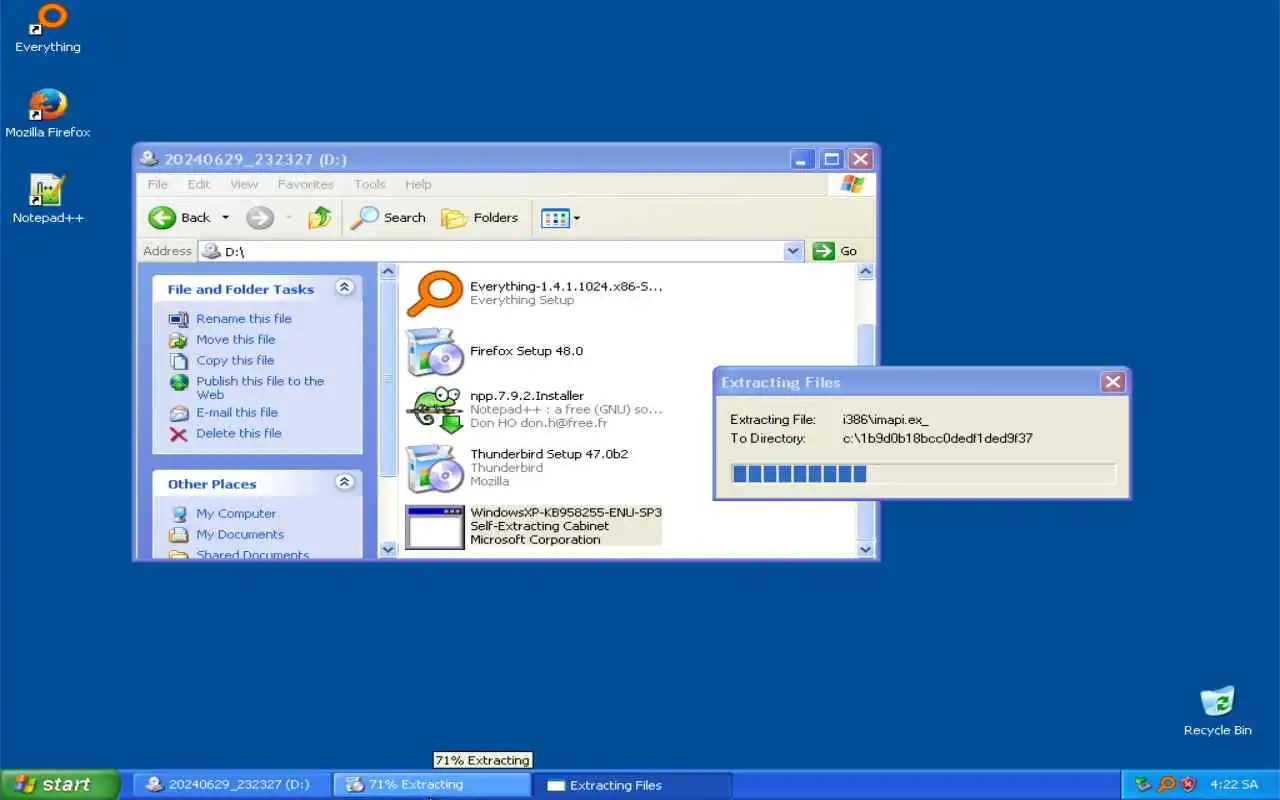Open Mozilla Firefox desktop shortcut
Viewport: 1280px width, 800px height.
tap(47, 113)
